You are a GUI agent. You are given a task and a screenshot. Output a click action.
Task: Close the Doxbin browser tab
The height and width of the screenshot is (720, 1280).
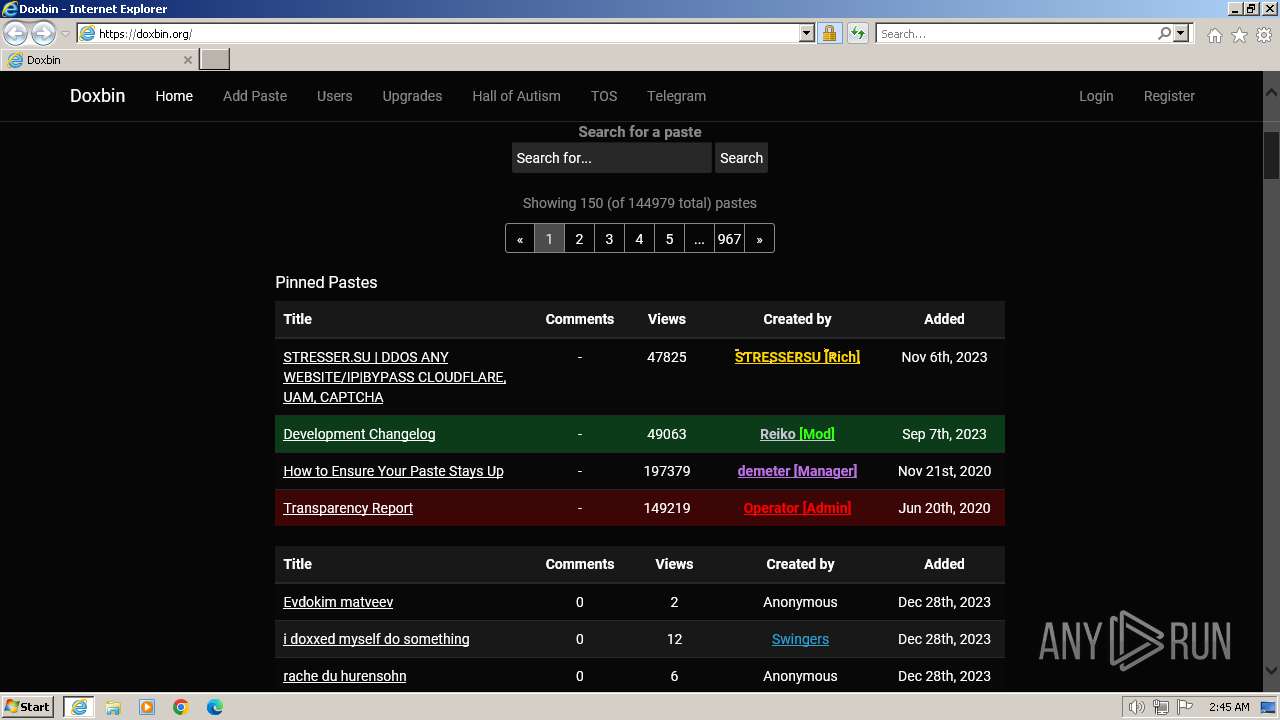[x=187, y=60]
